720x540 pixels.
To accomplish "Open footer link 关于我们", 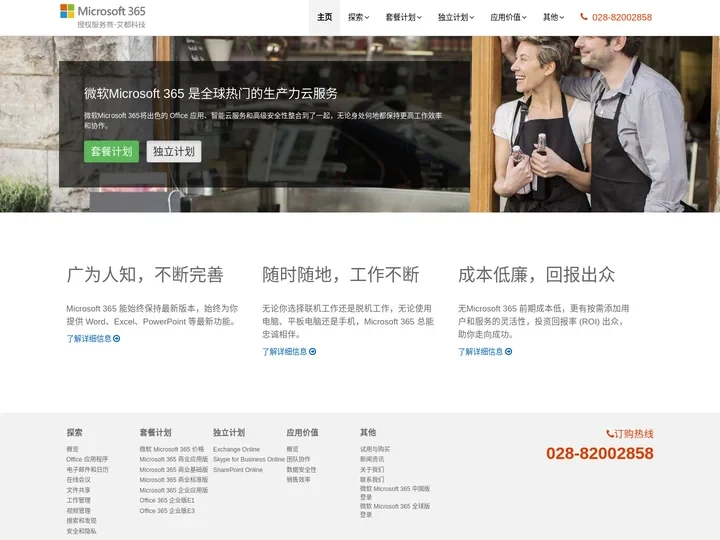I will (x=372, y=469).
